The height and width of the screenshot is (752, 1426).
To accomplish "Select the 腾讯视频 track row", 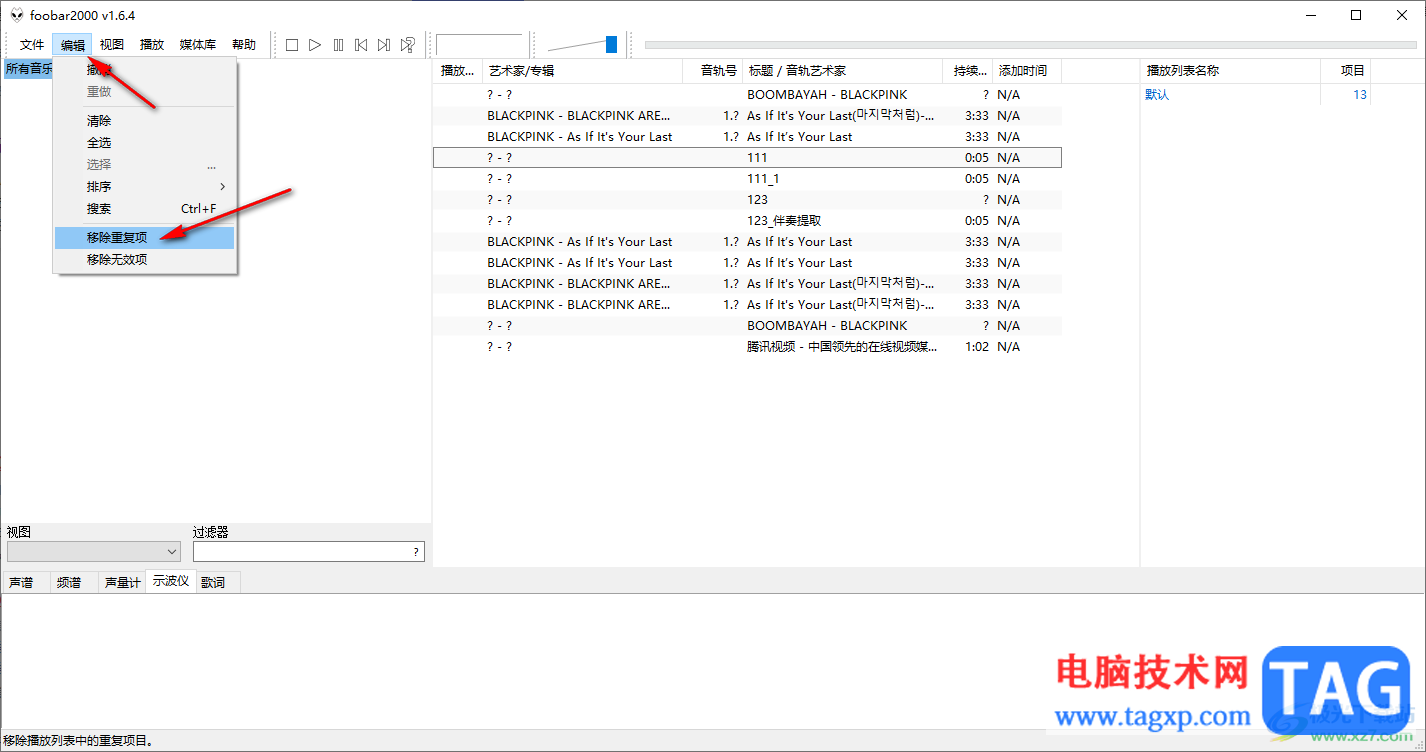I will [747, 347].
